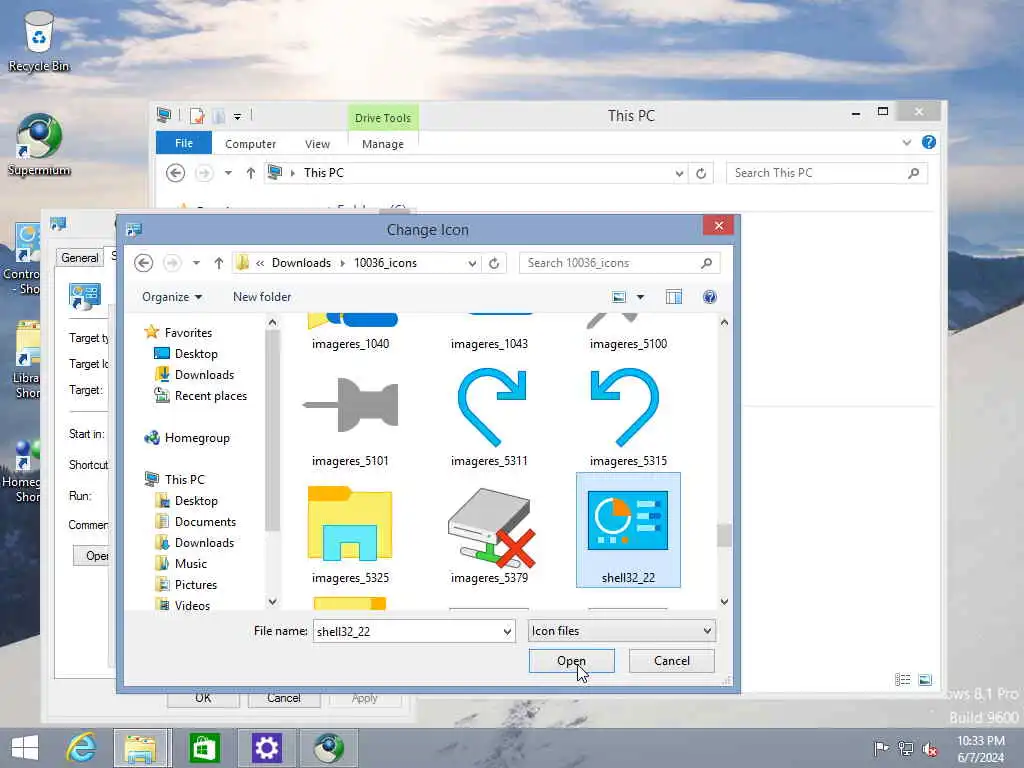Select Desktop under This PC
The image size is (1024, 768).
tap(196, 500)
